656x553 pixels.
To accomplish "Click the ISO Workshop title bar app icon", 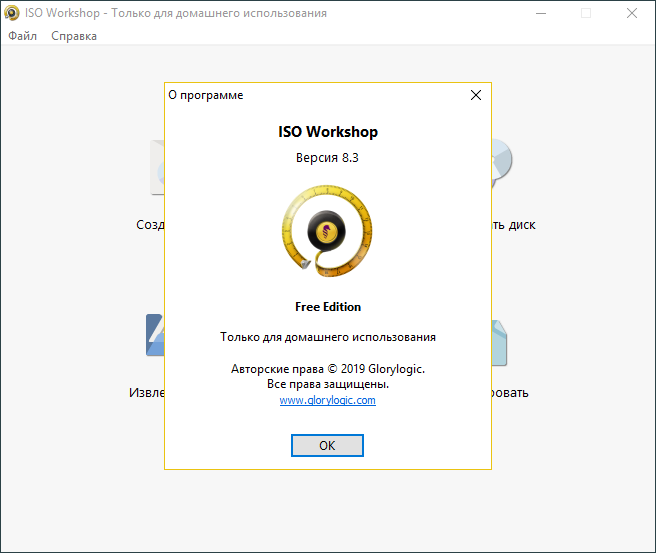I will click(12, 13).
